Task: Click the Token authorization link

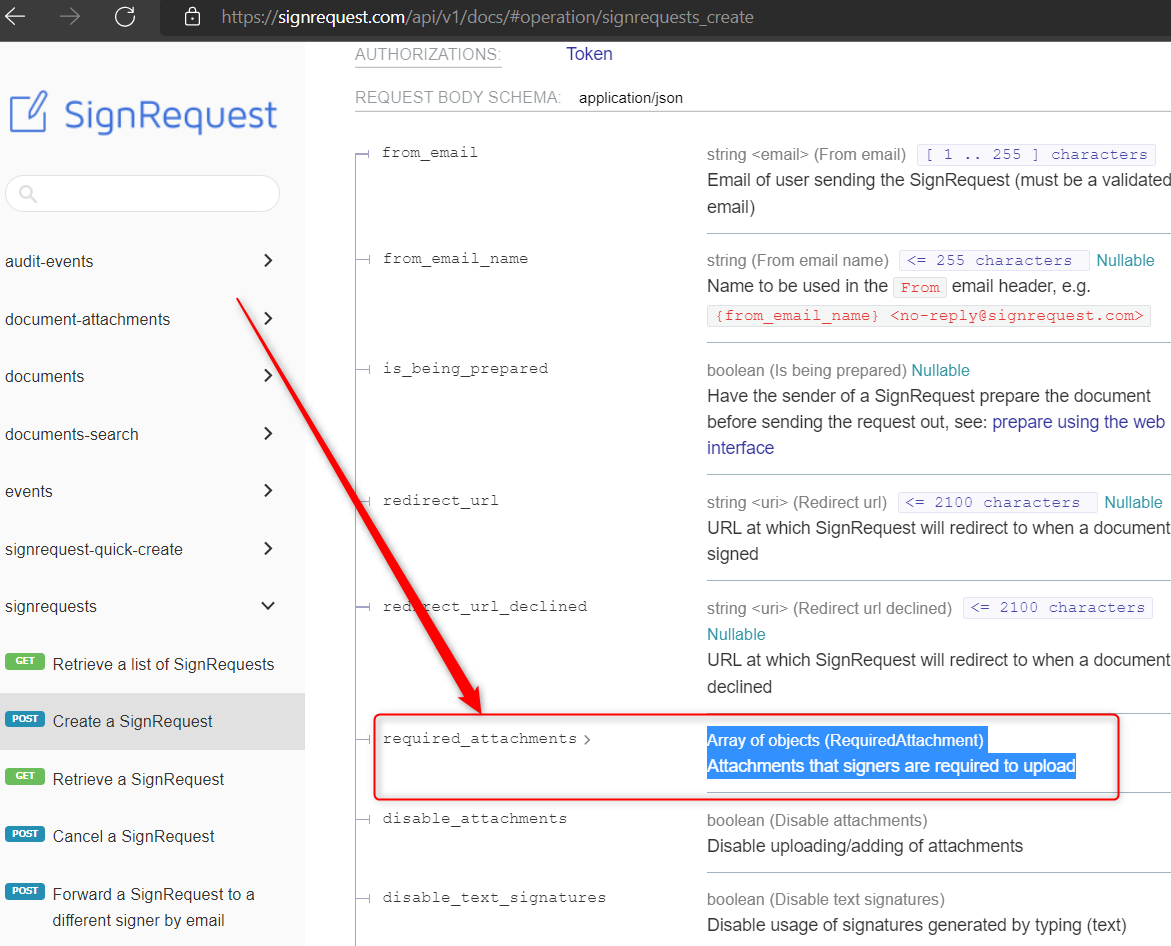Action: [589, 54]
